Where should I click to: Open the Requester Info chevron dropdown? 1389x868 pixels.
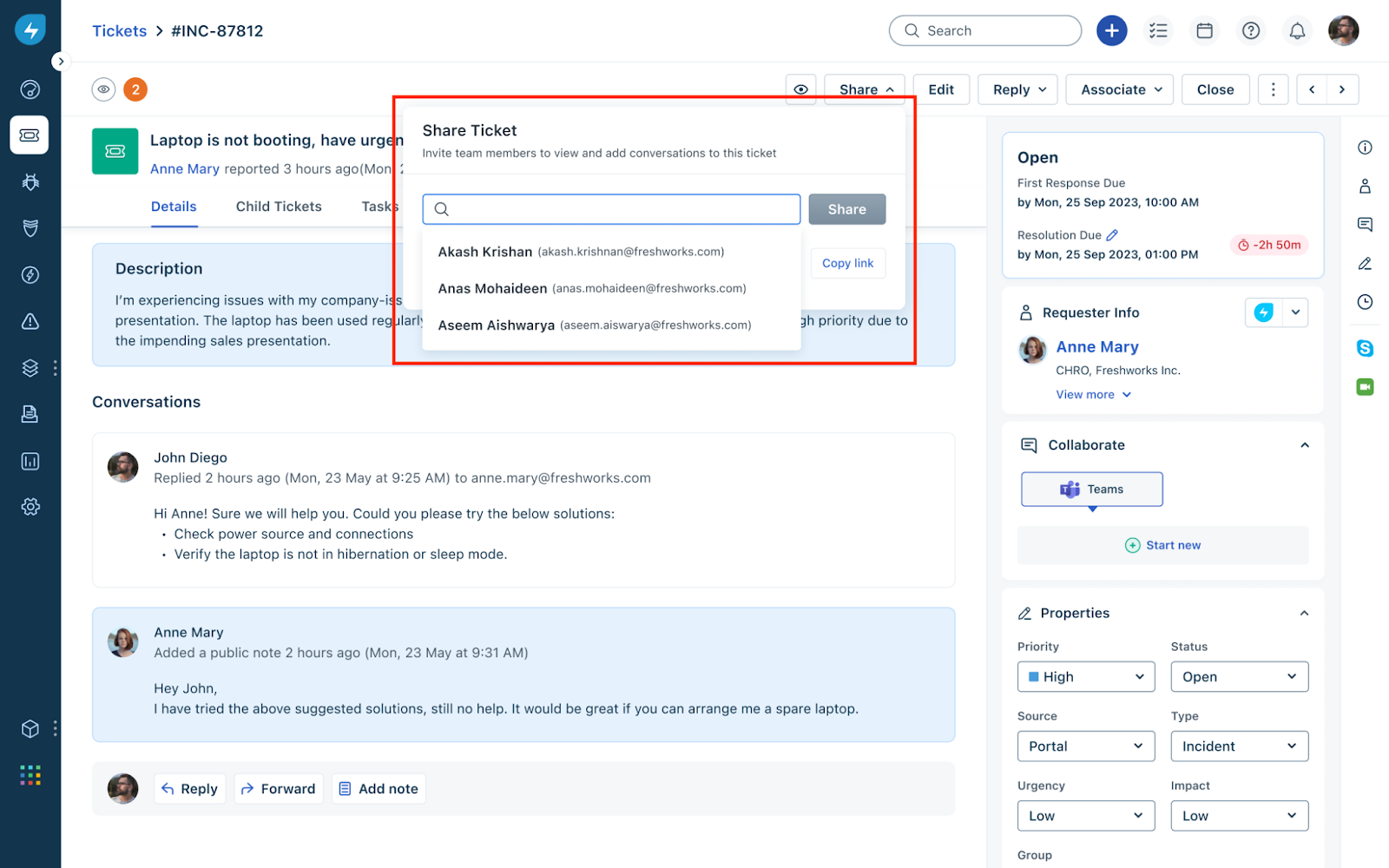(x=1295, y=312)
